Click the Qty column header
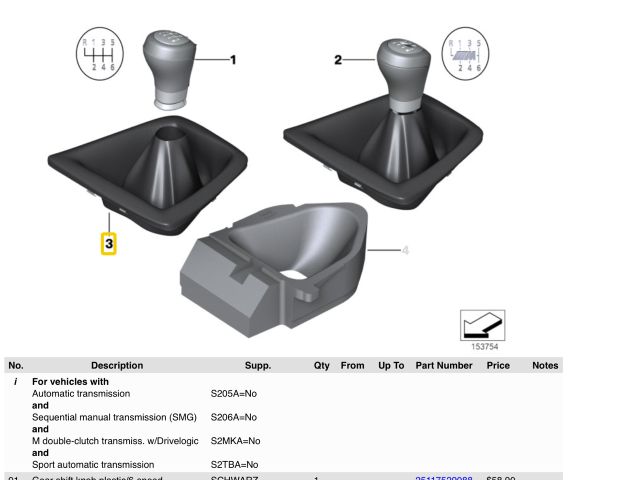The width and height of the screenshot is (640, 480). click(322, 366)
